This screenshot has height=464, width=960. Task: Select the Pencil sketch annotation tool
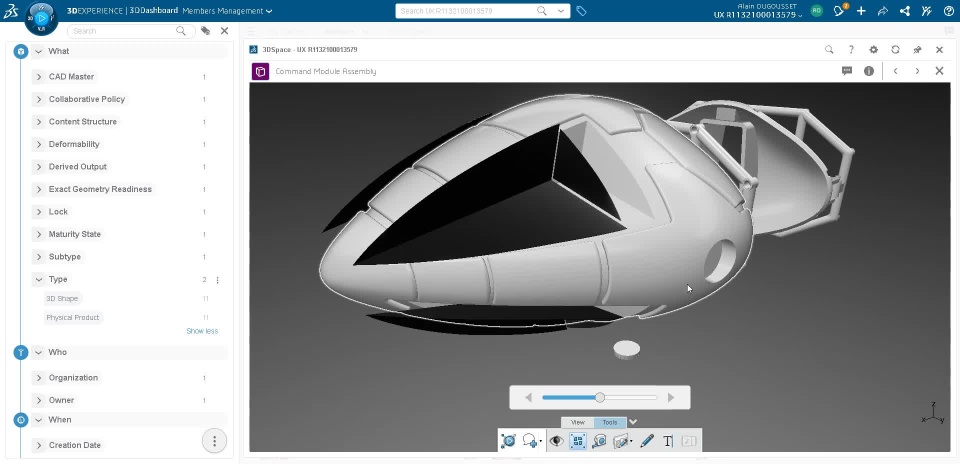pos(647,441)
